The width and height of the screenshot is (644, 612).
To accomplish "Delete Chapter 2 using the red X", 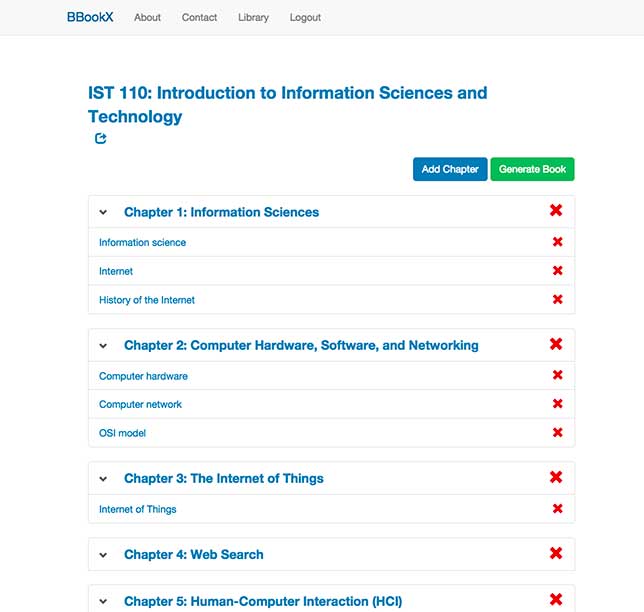I will tap(556, 344).
